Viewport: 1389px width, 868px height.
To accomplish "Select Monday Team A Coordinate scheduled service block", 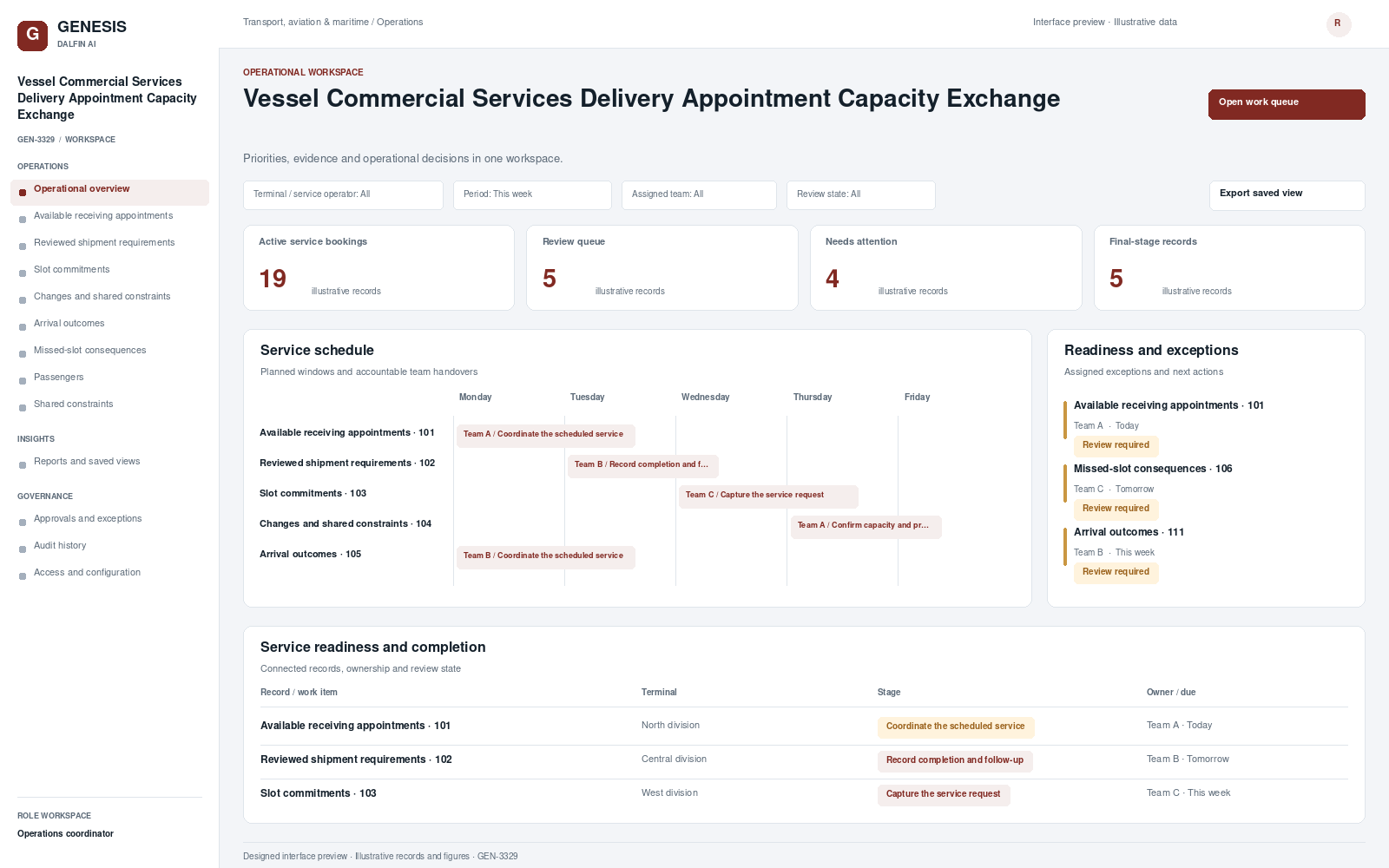I will click(x=545, y=435).
